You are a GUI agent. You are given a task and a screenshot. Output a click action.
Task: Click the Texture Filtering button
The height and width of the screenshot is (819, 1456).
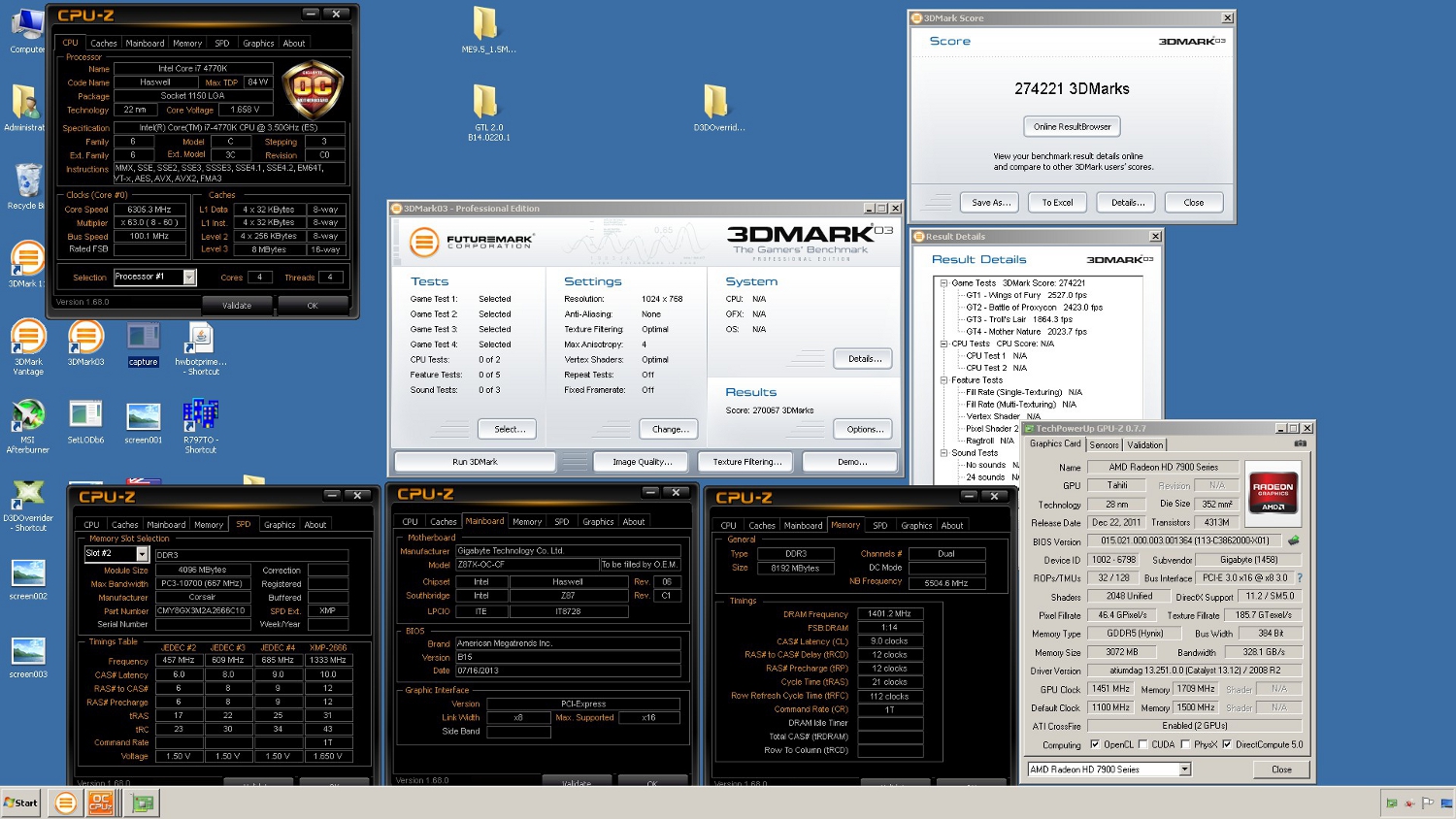tap(747, 462)
